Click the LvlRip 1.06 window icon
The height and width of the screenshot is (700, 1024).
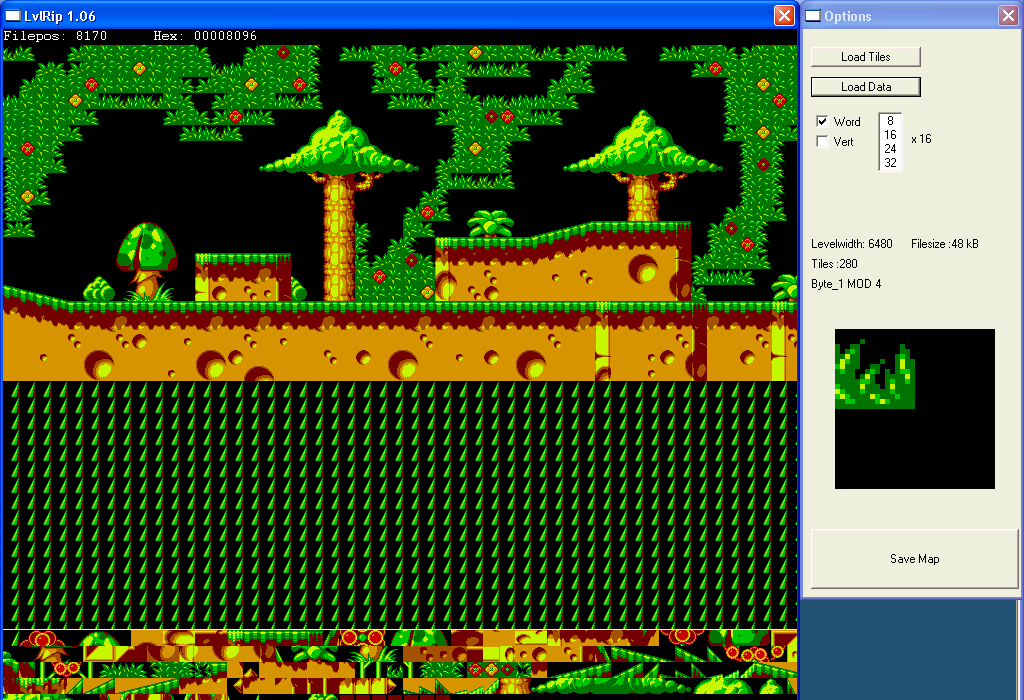[12, 16]
